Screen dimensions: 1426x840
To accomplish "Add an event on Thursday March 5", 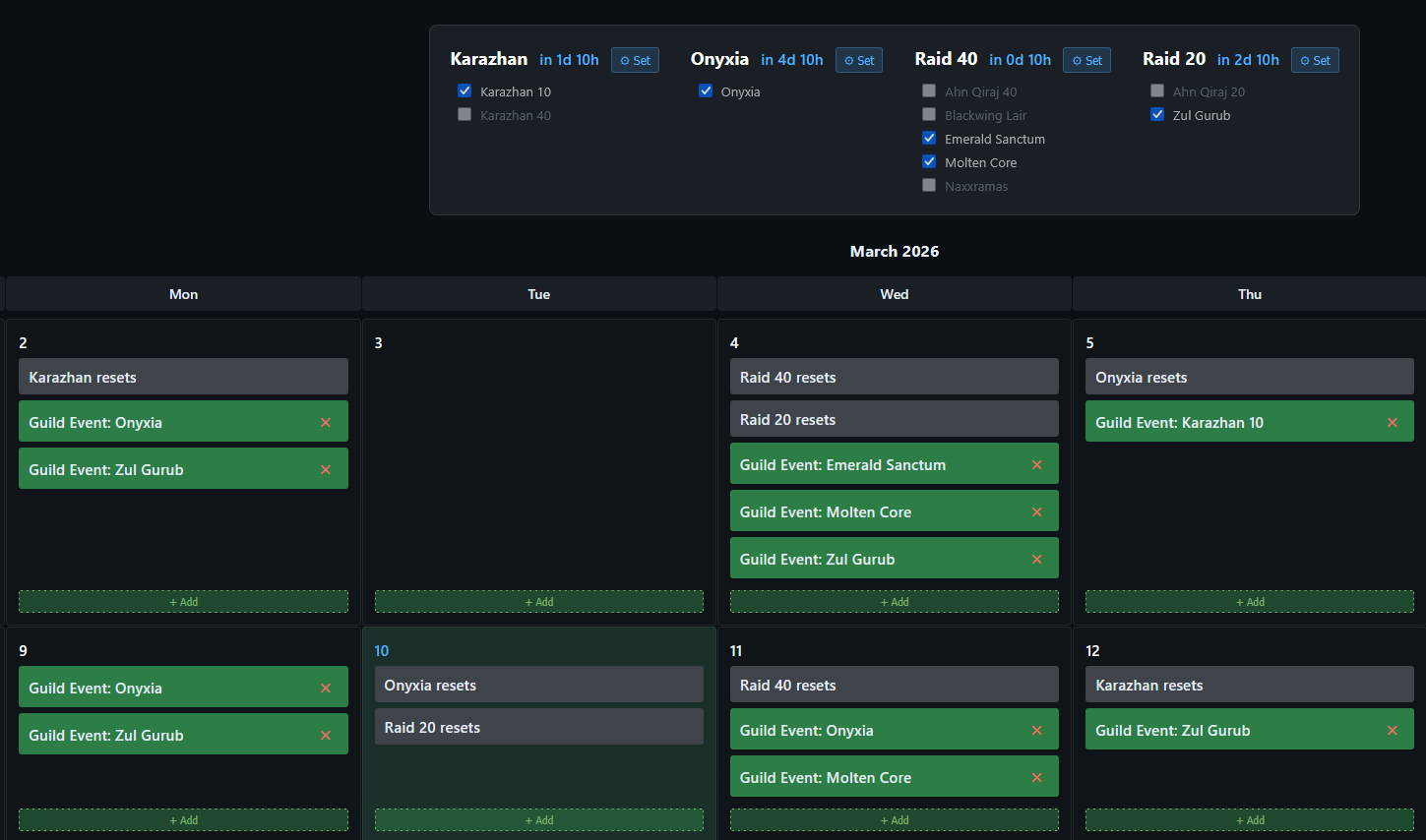I will tap(1250, 602).
